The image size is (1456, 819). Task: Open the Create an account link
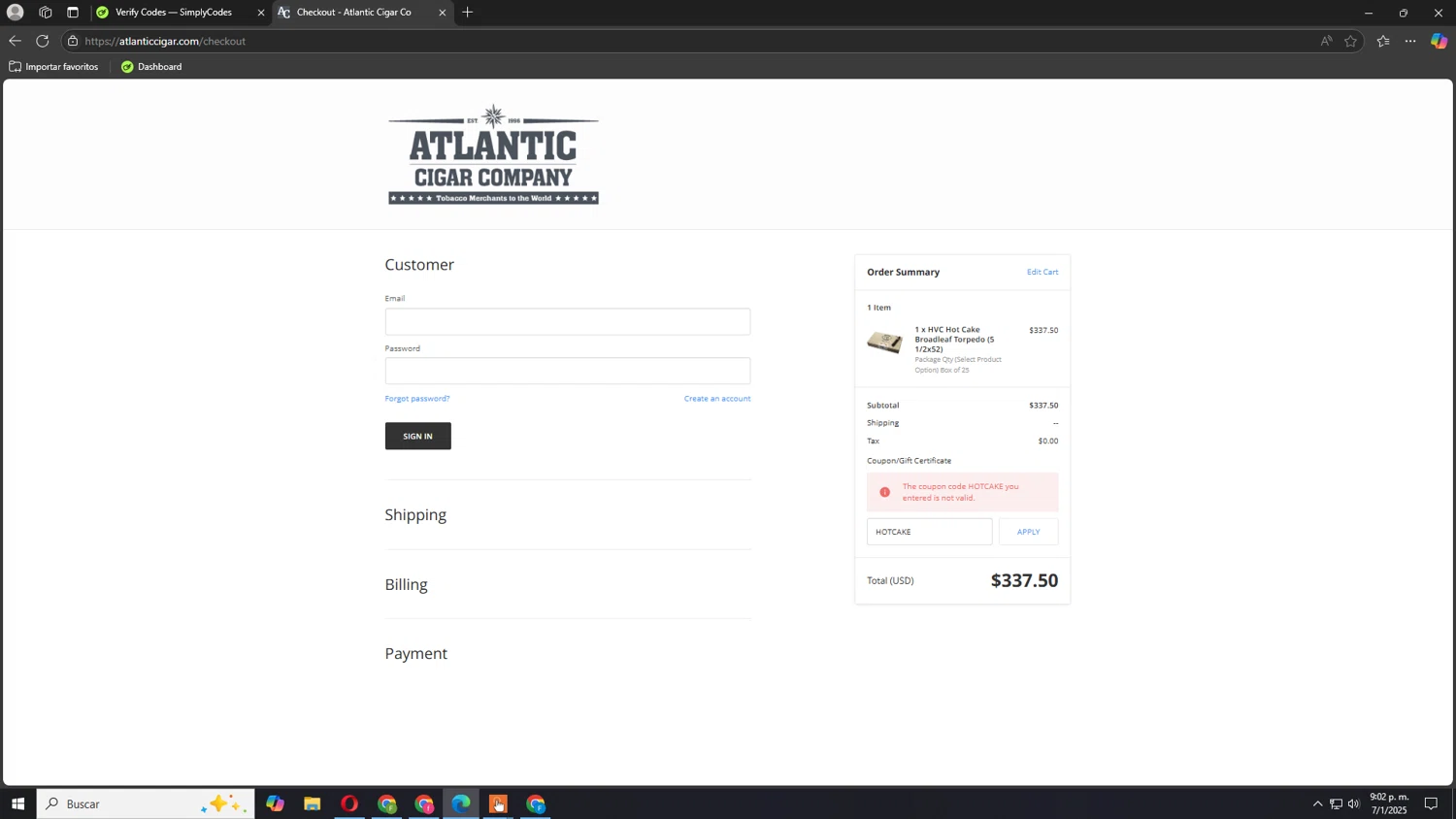click(x=716, y=399)
